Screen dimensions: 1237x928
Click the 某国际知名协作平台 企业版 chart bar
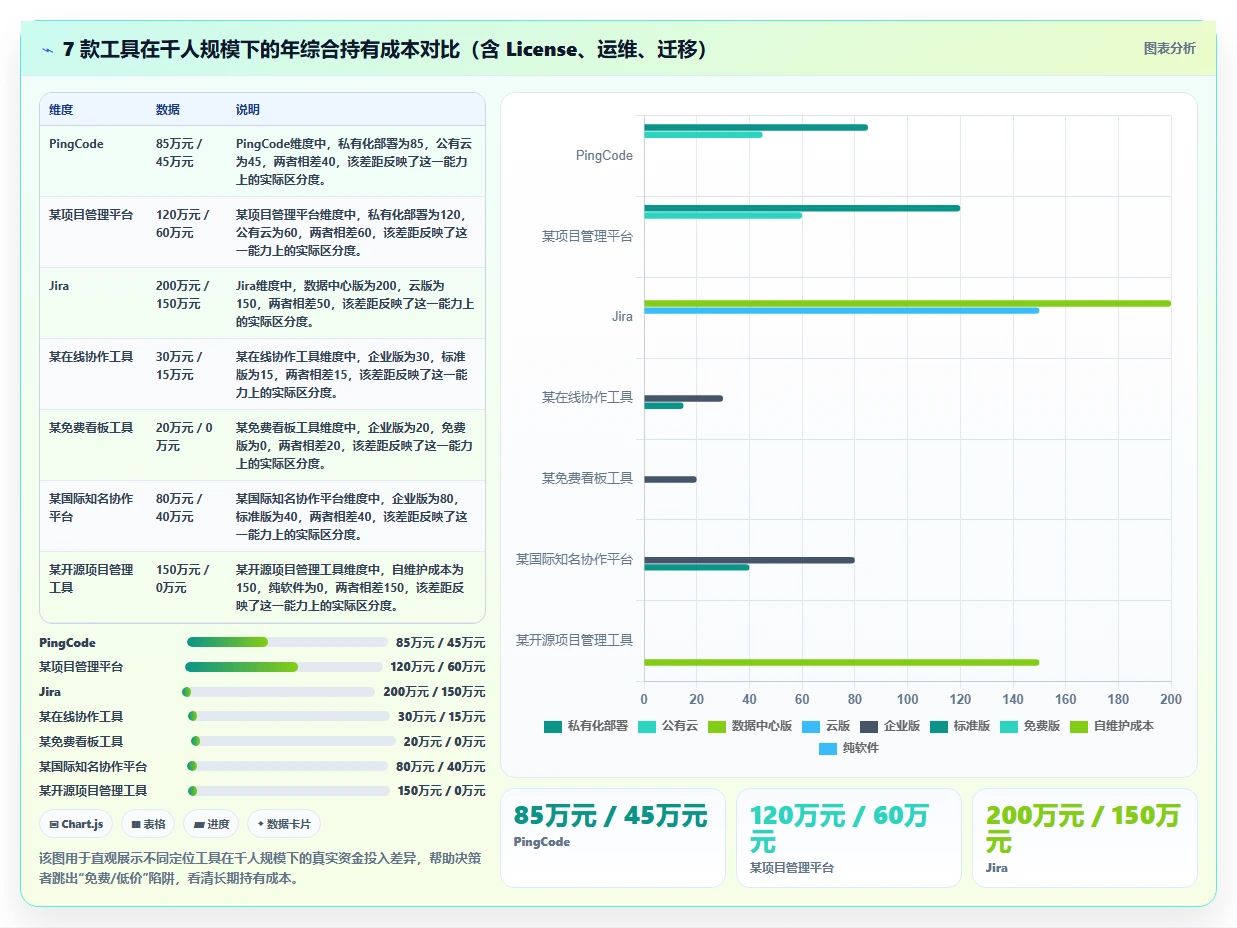pyautogui.click(x=749, y=560)
